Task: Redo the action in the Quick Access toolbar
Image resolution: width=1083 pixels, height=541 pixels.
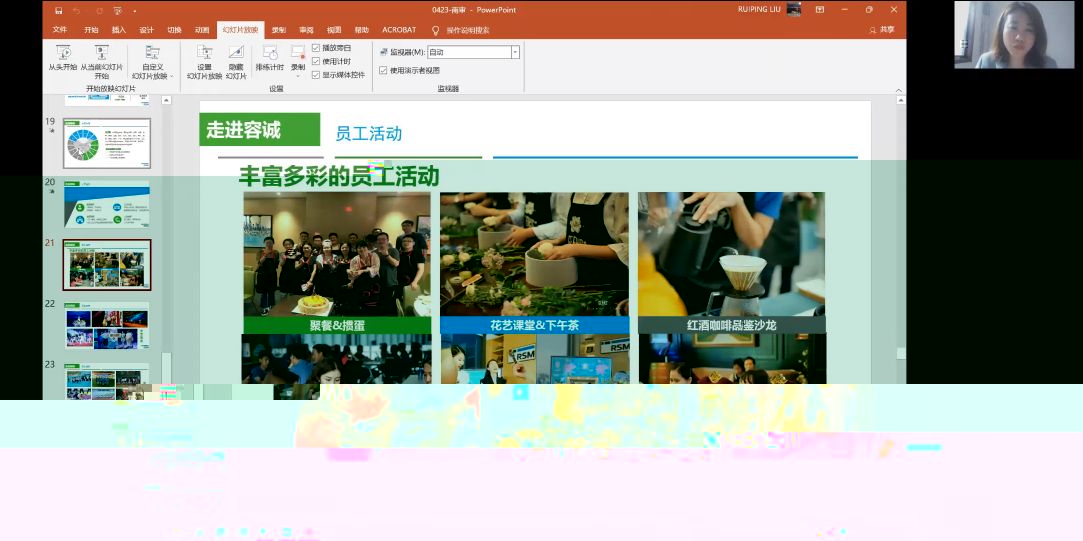Action: [x=101, y=10]
